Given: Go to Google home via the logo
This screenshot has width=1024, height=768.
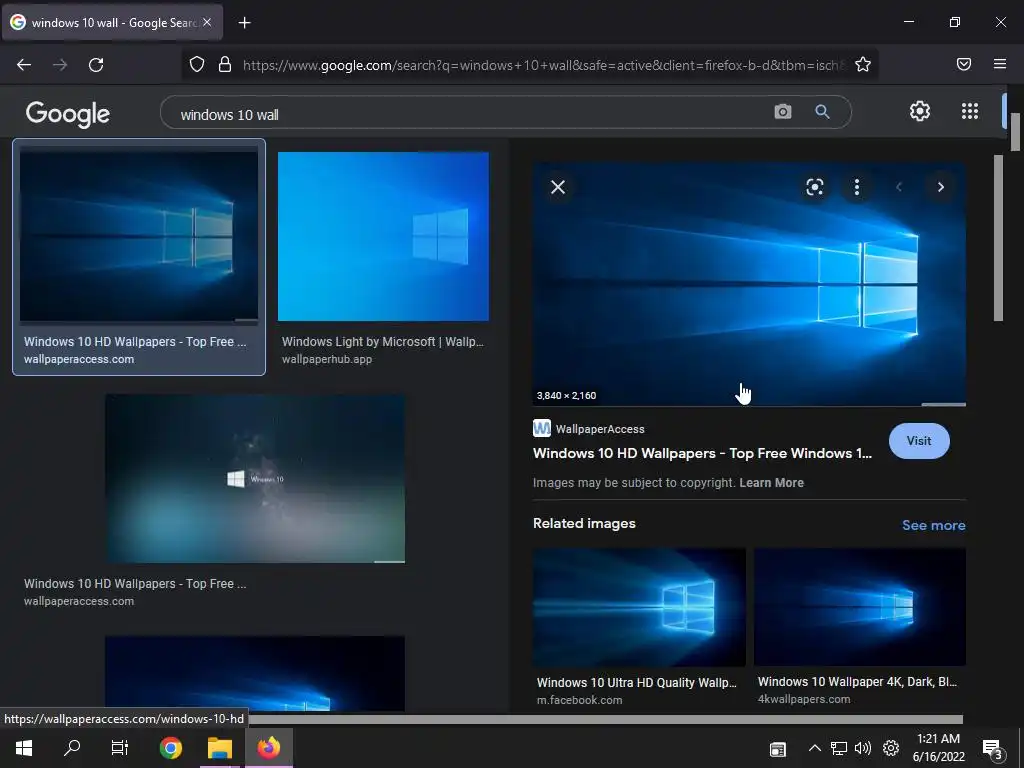Looking at the screenshot, I should click(68, 114).
